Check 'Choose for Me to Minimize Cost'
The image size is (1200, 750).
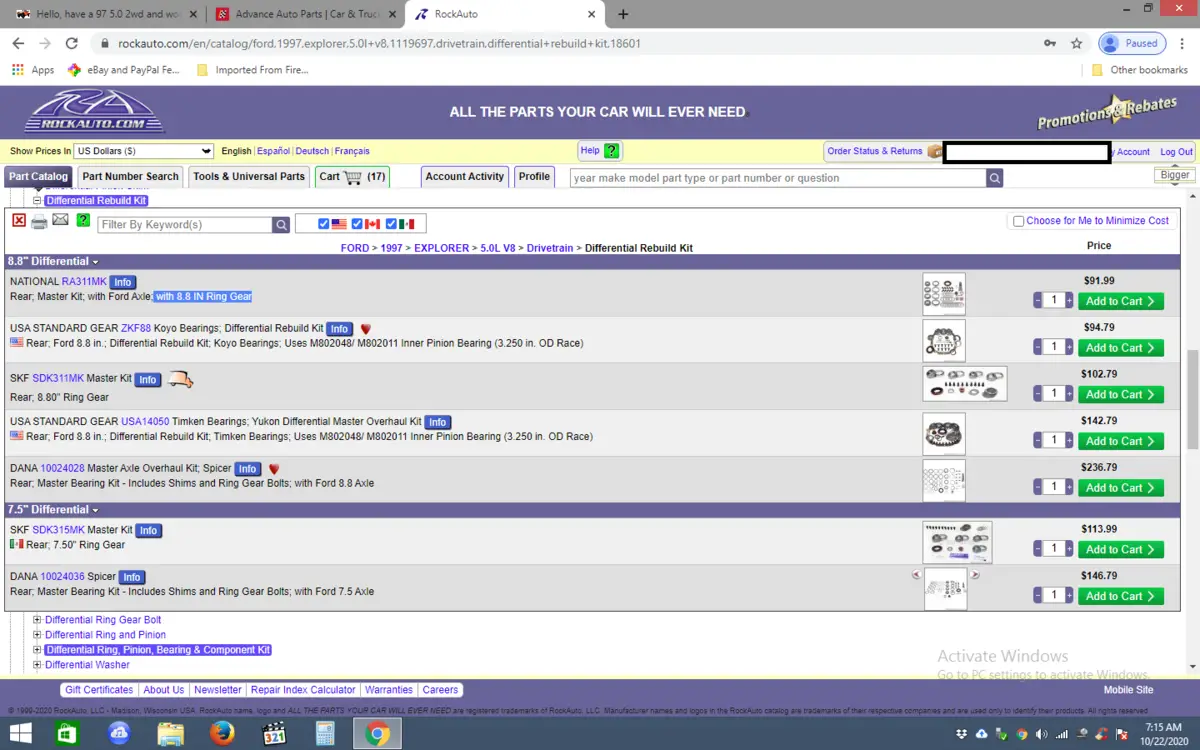pyautogui.click(x=1018, y=221)
